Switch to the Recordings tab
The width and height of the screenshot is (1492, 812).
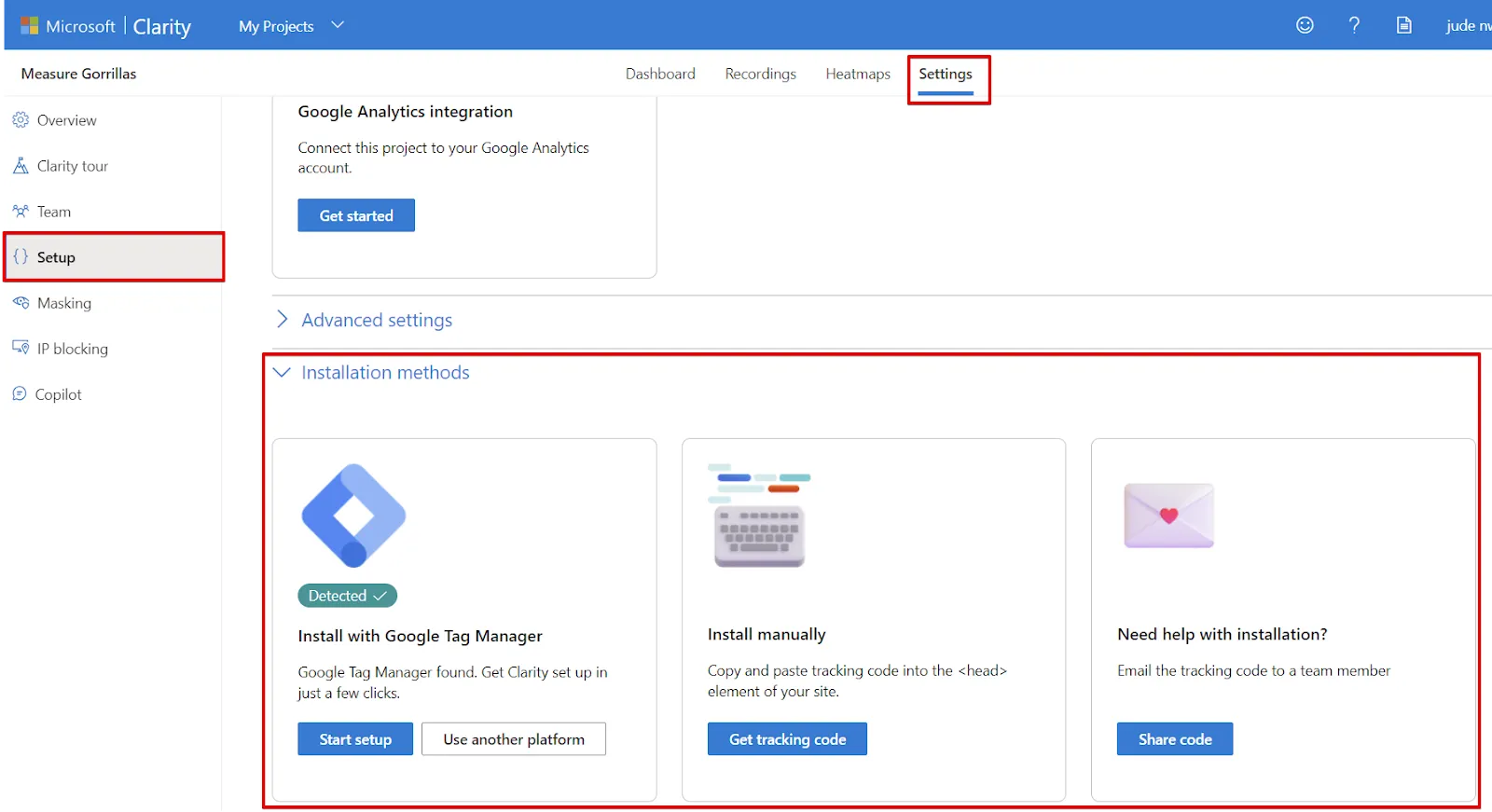click(761, 74)
